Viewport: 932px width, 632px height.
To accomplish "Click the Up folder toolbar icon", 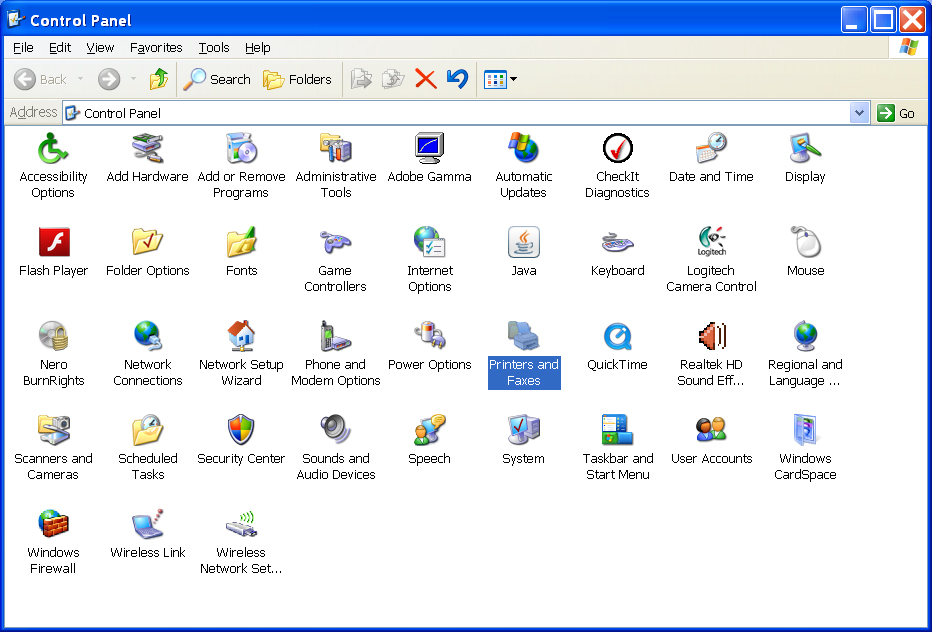I will [x=158, y=79].
